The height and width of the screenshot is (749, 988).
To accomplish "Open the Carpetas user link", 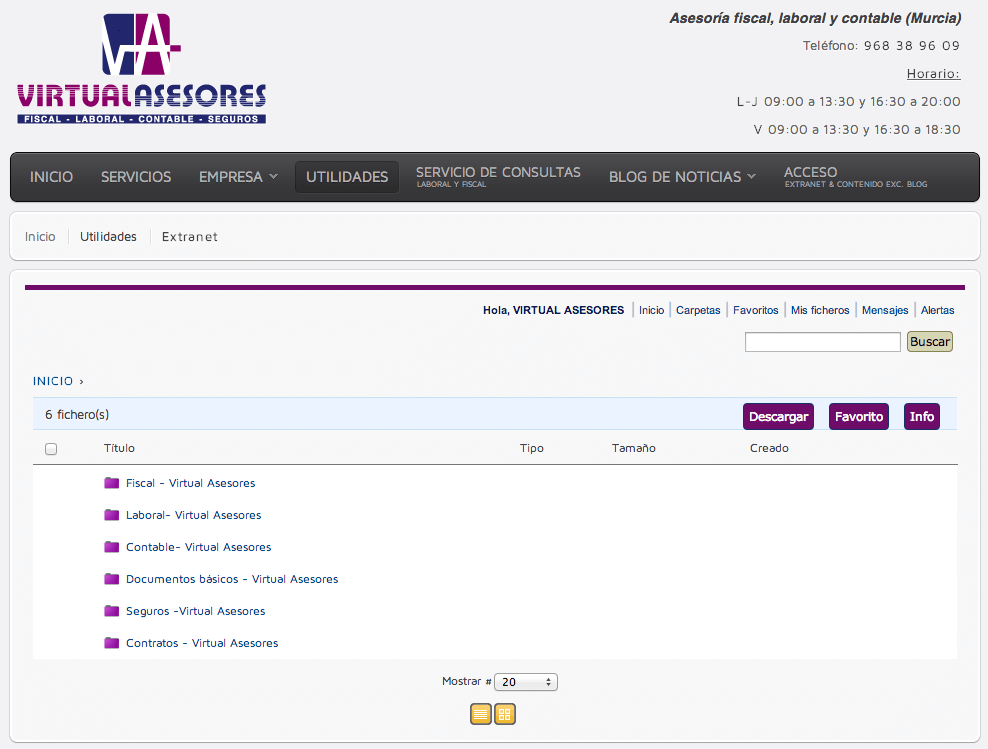I will point(698,310).
